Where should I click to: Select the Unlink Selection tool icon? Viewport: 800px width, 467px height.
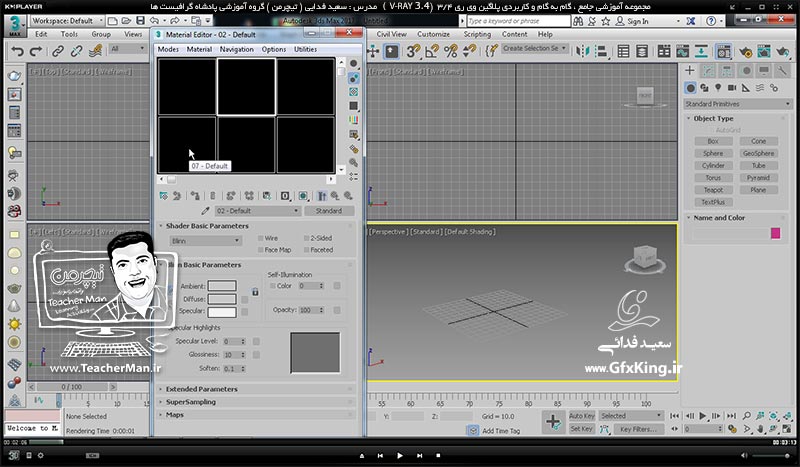77,51
